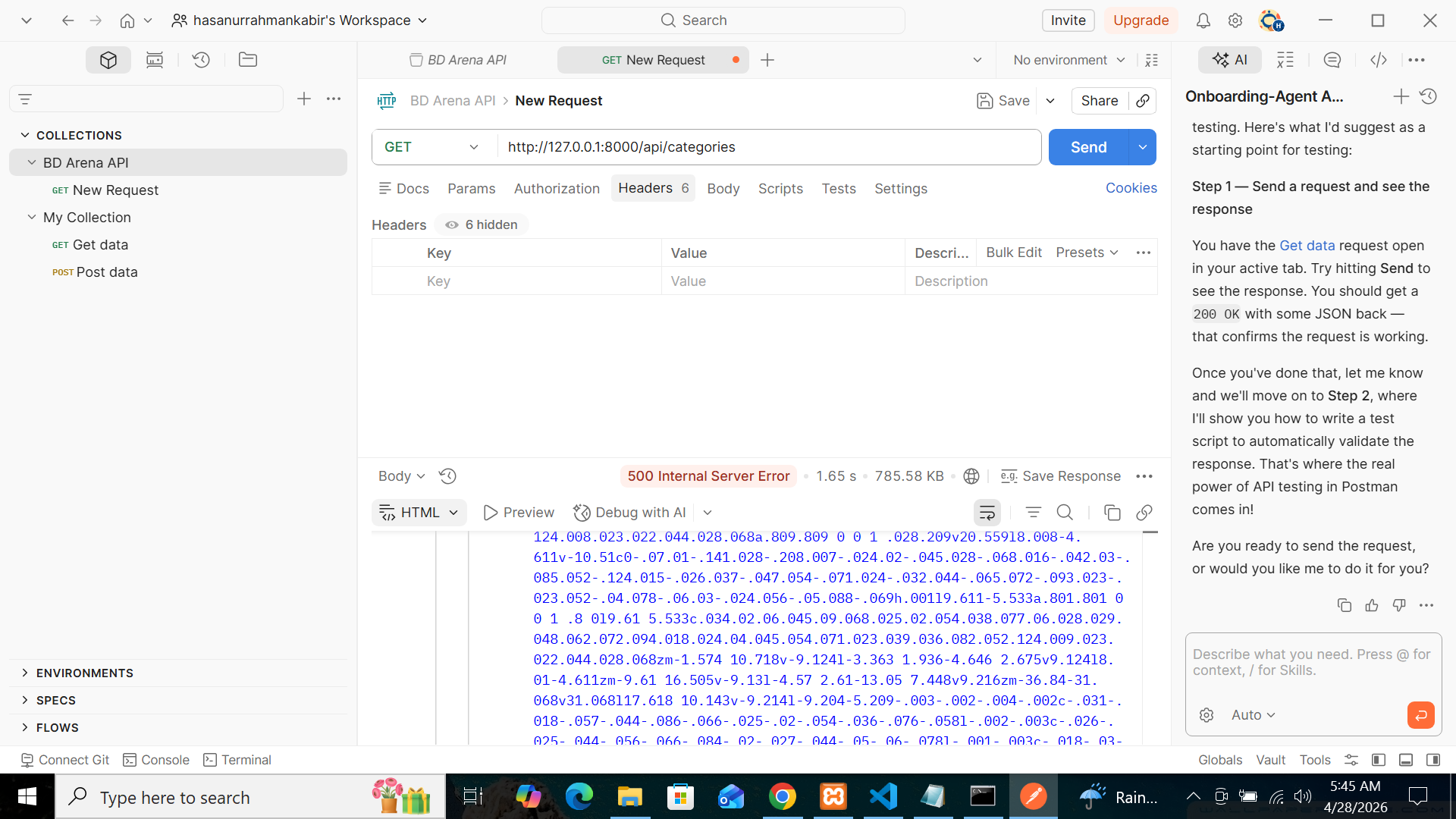Copy response body icon
Image resolution: width=1456 pixels, height=819 pixels.
pyautogui.click(x=1112, y=513)
